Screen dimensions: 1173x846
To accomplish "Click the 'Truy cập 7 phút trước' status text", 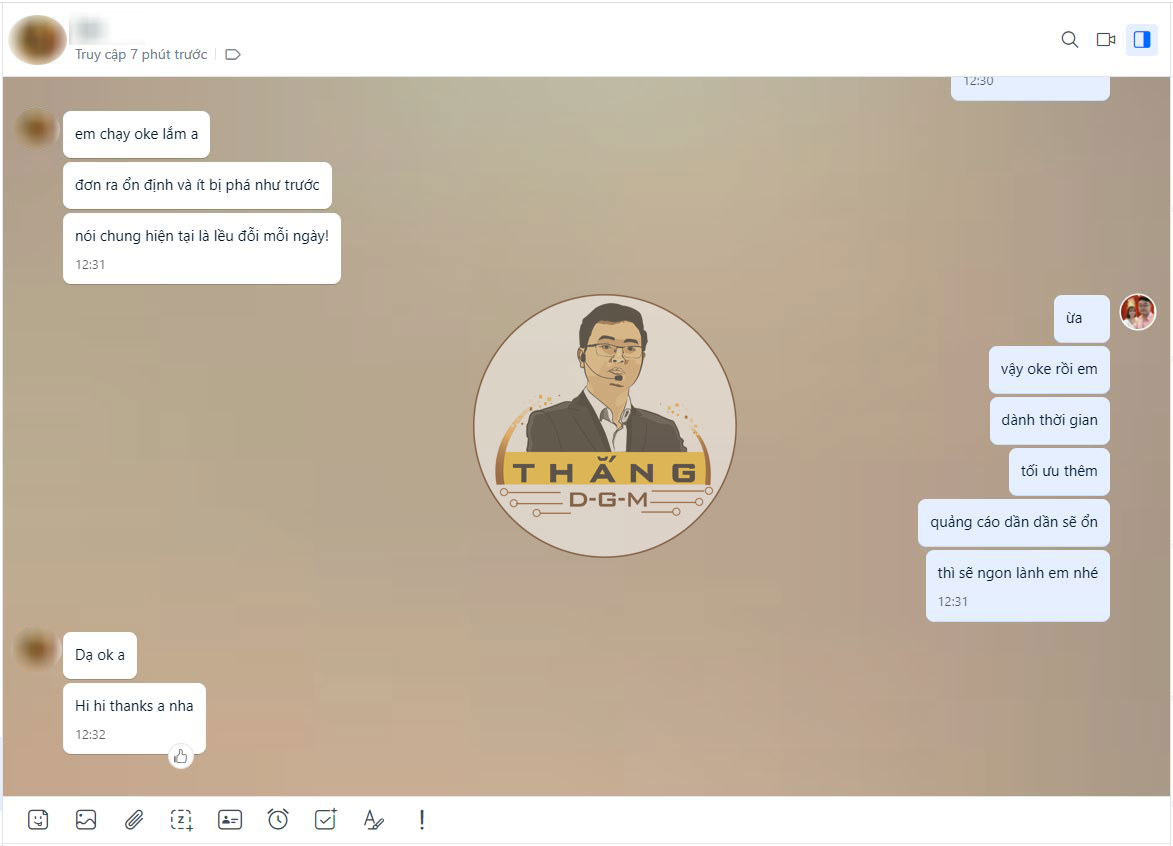I will [141, 55].
